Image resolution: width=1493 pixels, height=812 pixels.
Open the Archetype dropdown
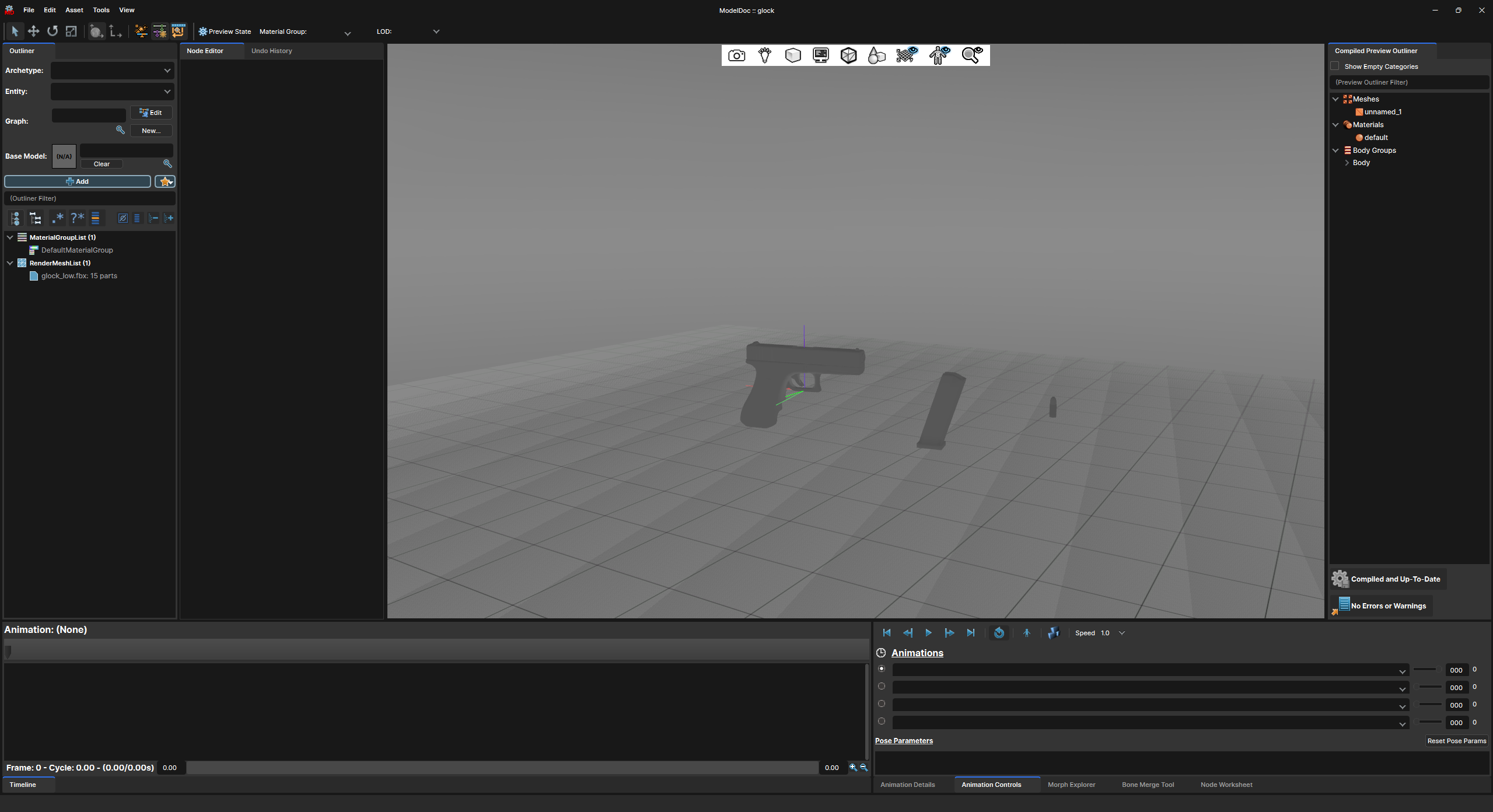pyautogui.click(x=112, y=71)
